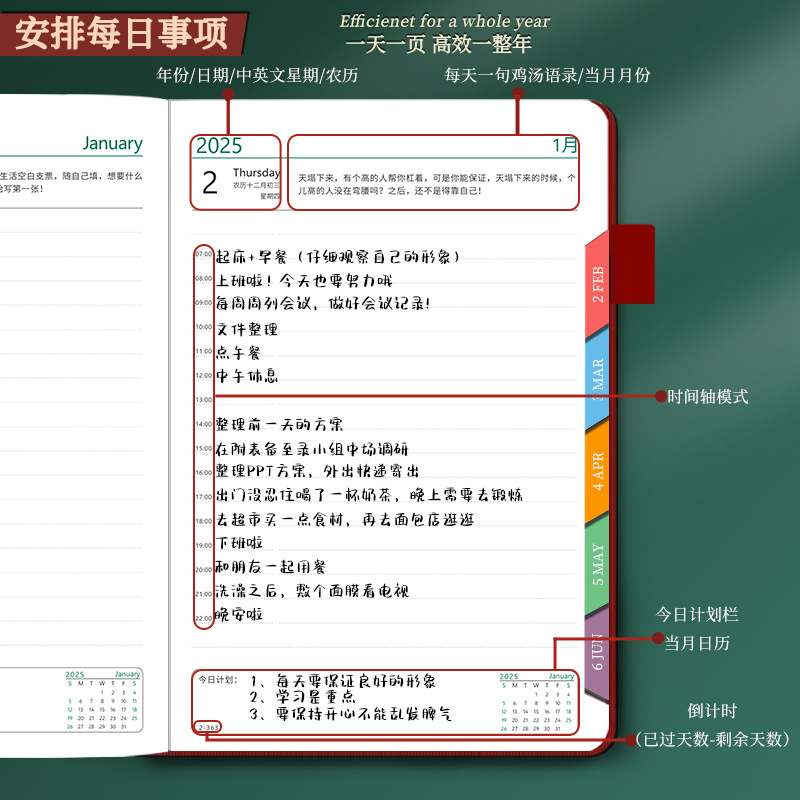Click the 1月 month label
The width and height of the screenshot is (800, 800).
click(565, 145)
